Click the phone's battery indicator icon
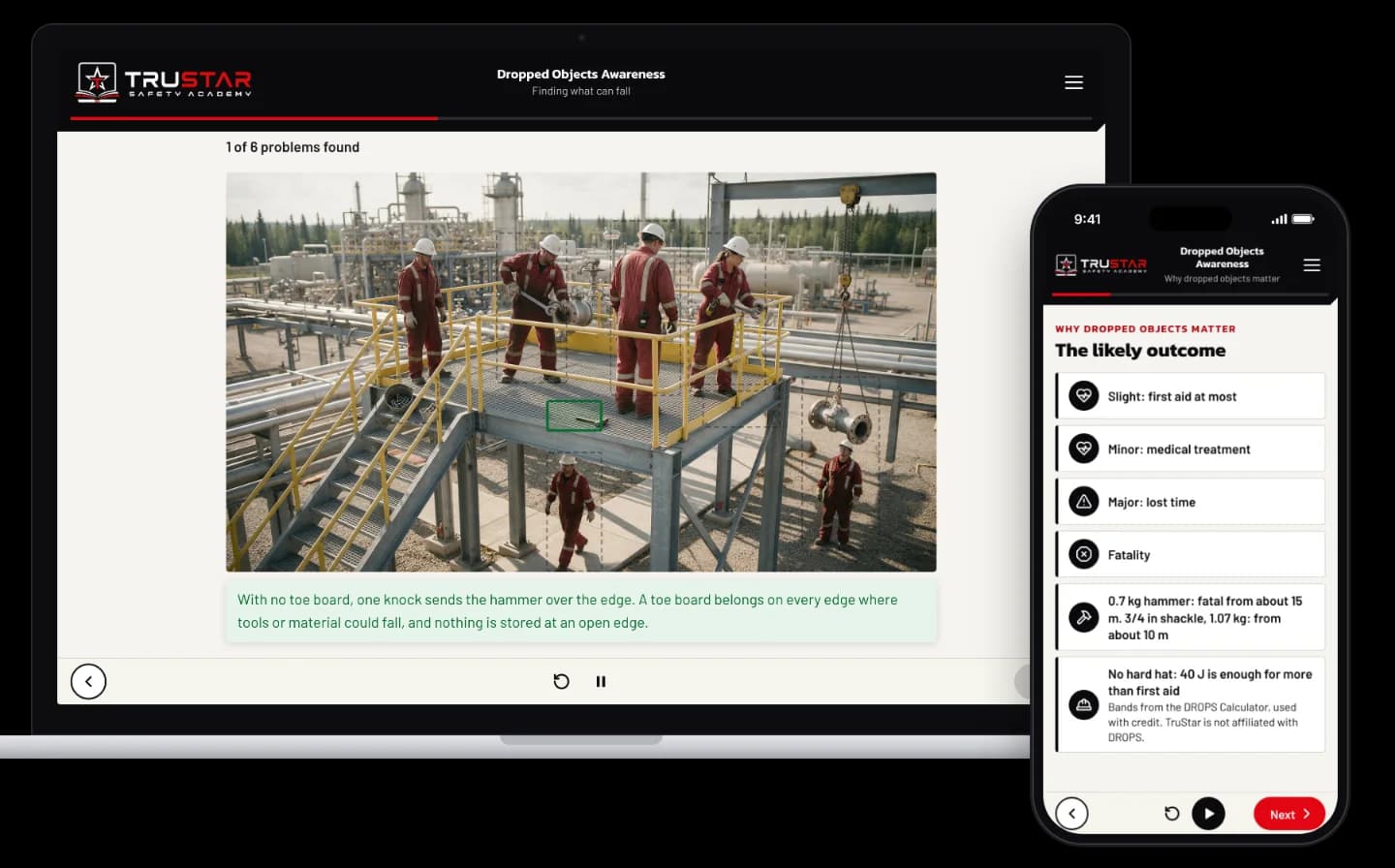Screen dimensions: 1395x868 [1303, 219]
